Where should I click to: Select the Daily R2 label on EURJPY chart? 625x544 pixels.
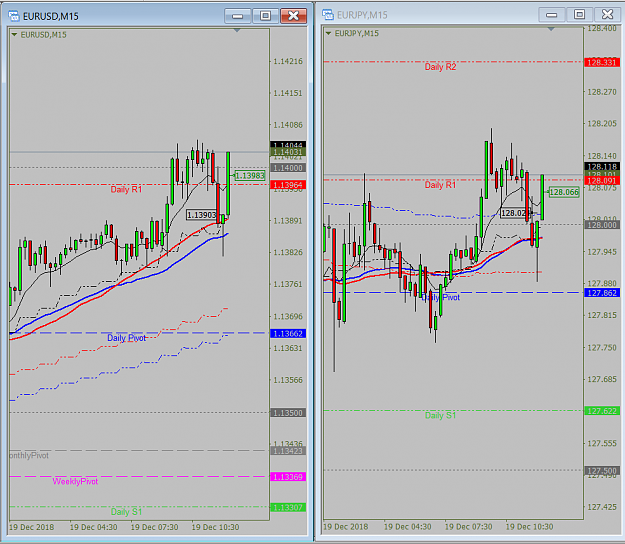coord(440,67)
